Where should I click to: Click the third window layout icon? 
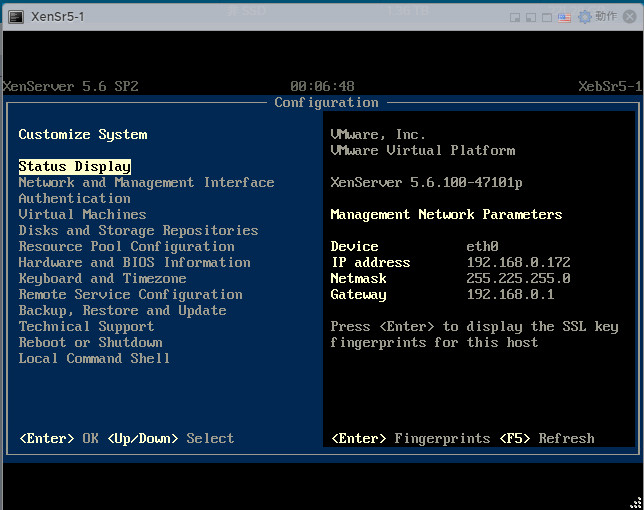547,17
